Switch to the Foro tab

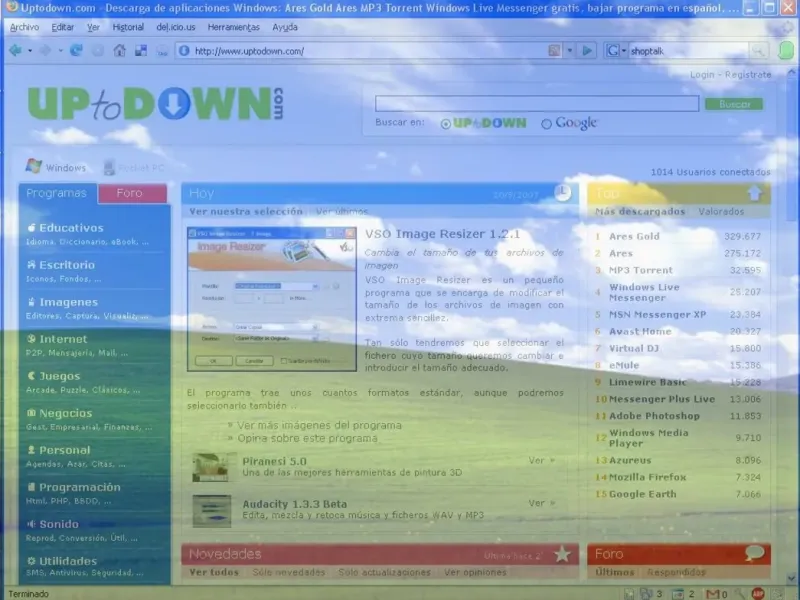133,193
